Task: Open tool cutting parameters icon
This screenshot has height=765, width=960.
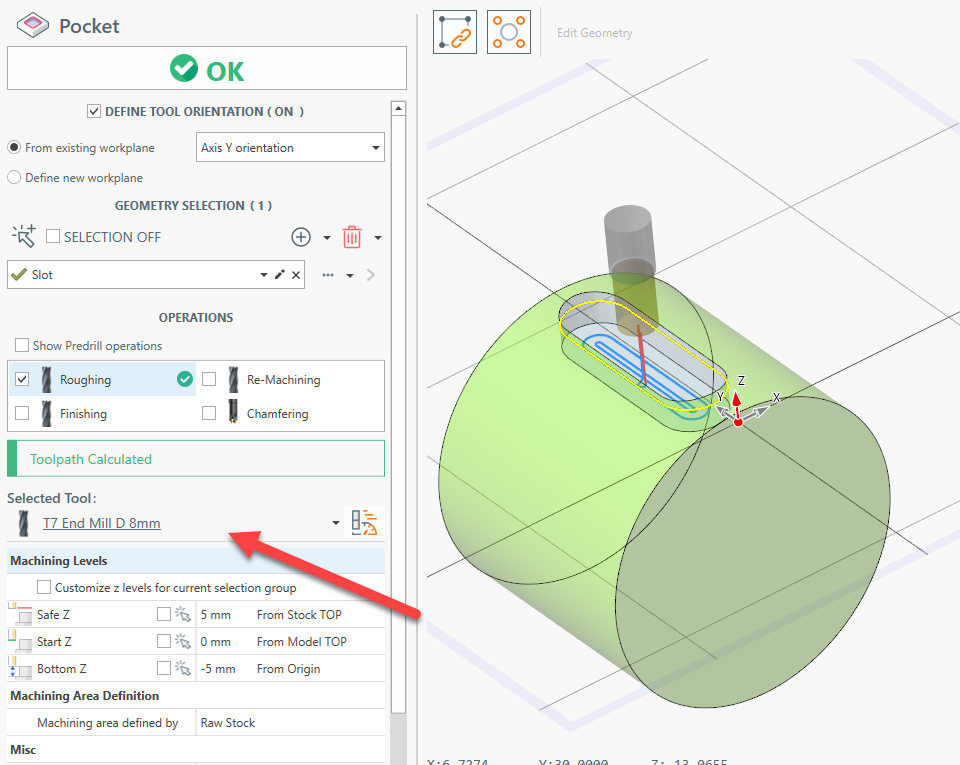Action: 362,523
